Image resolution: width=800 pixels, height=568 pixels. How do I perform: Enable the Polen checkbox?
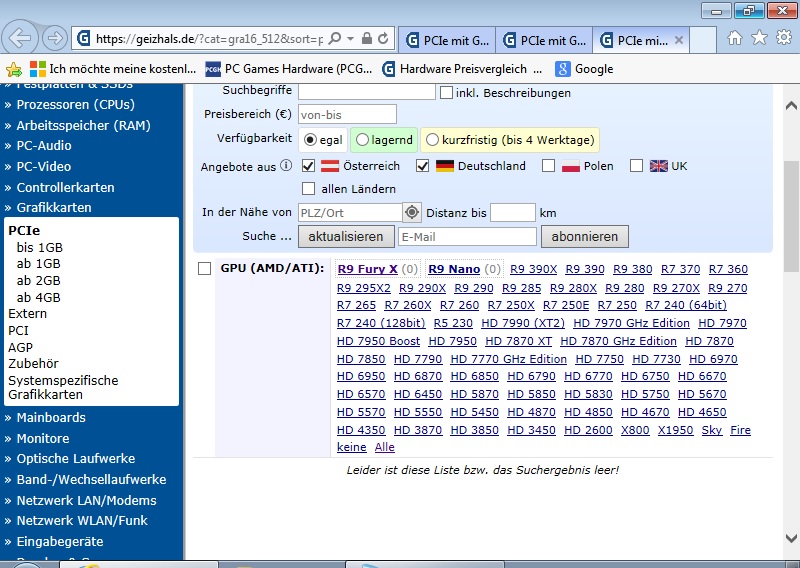pyautogui.click(x=548, y=165)
